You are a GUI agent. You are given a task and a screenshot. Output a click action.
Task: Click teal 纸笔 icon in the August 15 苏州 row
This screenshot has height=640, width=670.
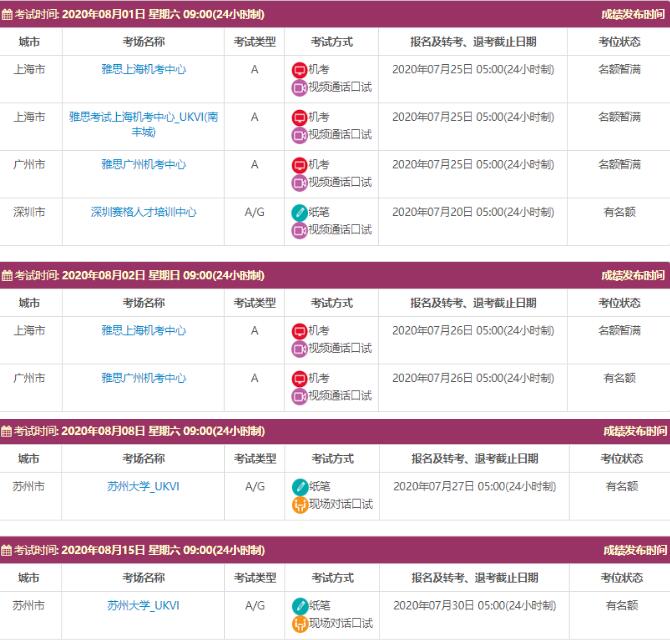[x=300, y=606]
